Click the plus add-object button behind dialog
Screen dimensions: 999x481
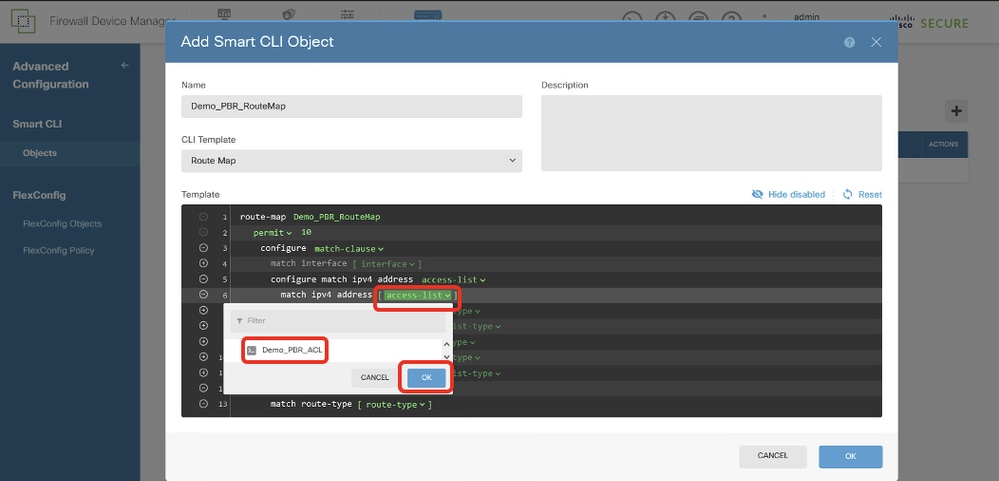tap(956, 111)
